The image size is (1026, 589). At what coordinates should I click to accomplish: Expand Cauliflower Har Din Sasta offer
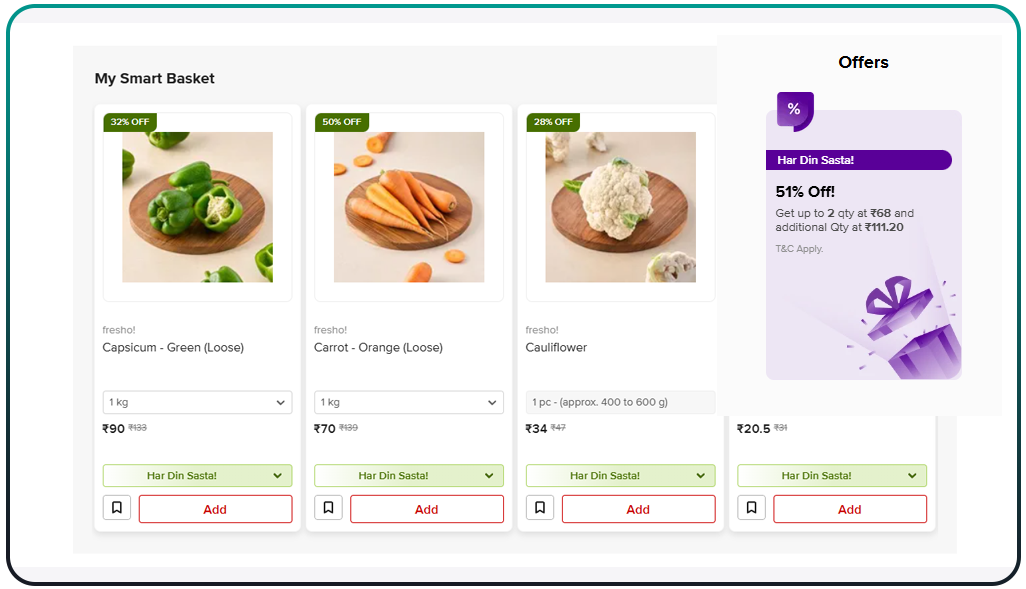click(620, 476)
